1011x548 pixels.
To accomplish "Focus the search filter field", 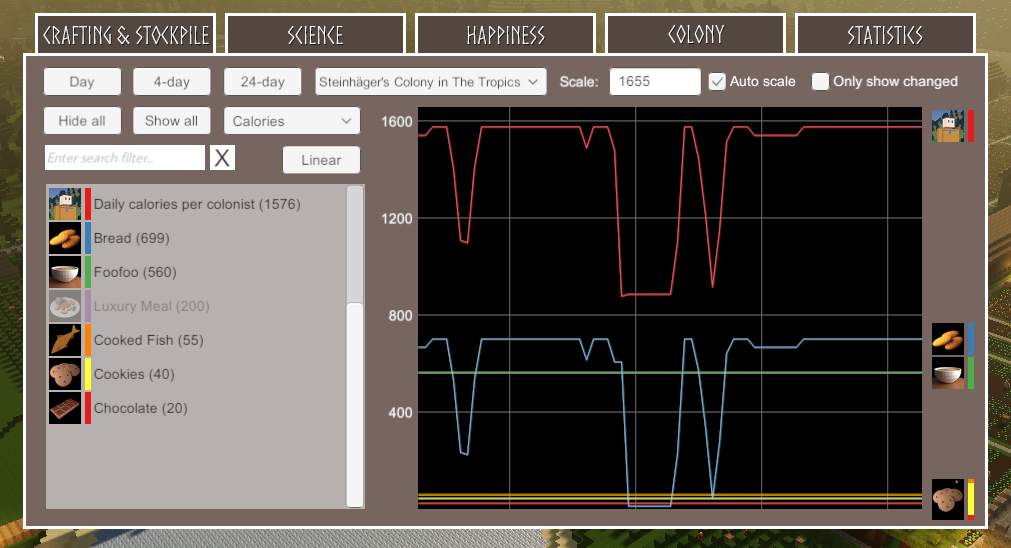I will [124, 158].
